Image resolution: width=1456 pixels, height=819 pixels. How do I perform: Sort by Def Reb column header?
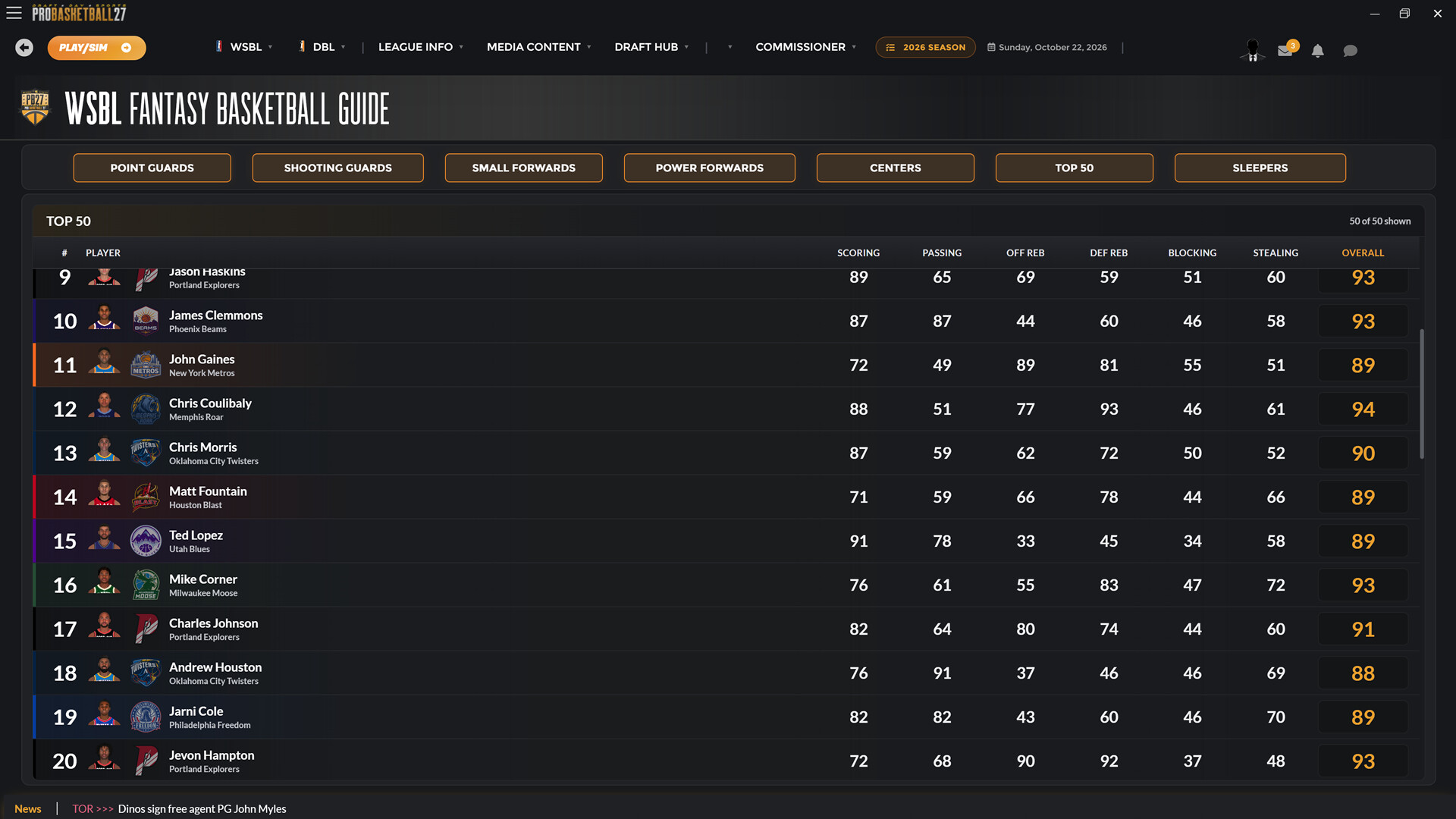pyautogui.click(x=1109, y=253)
